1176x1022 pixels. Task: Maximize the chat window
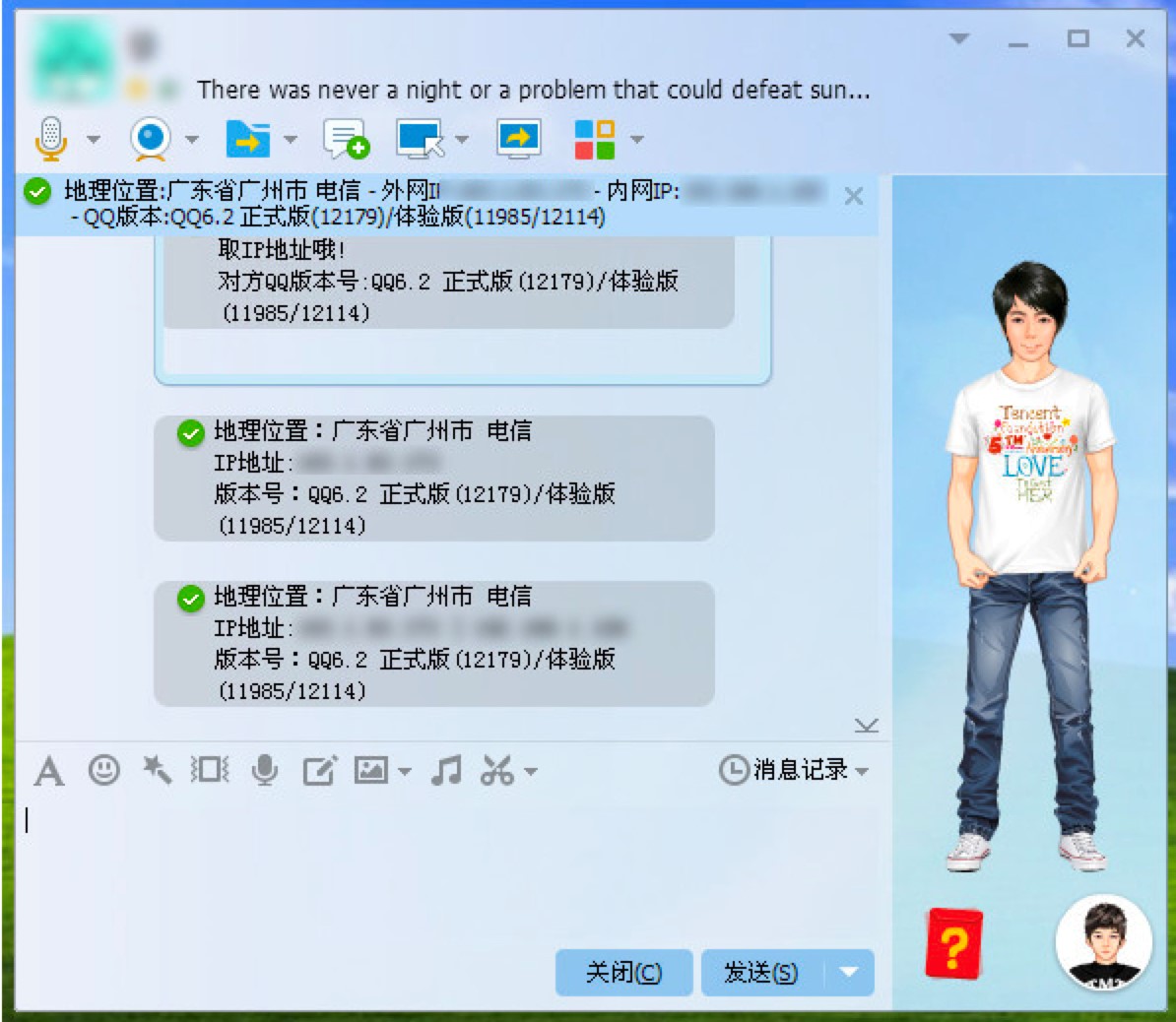tap(1078, 38)
